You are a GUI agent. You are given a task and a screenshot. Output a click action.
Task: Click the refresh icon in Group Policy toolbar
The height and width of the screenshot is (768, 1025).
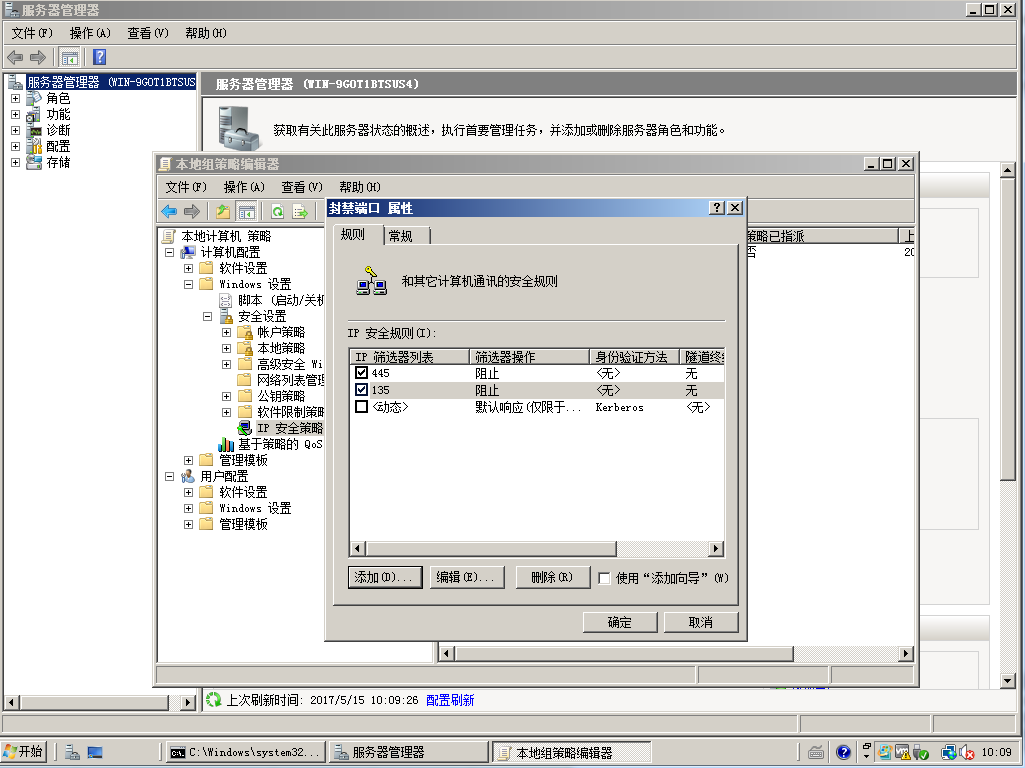pyautogui.click(x=277, y=211)
